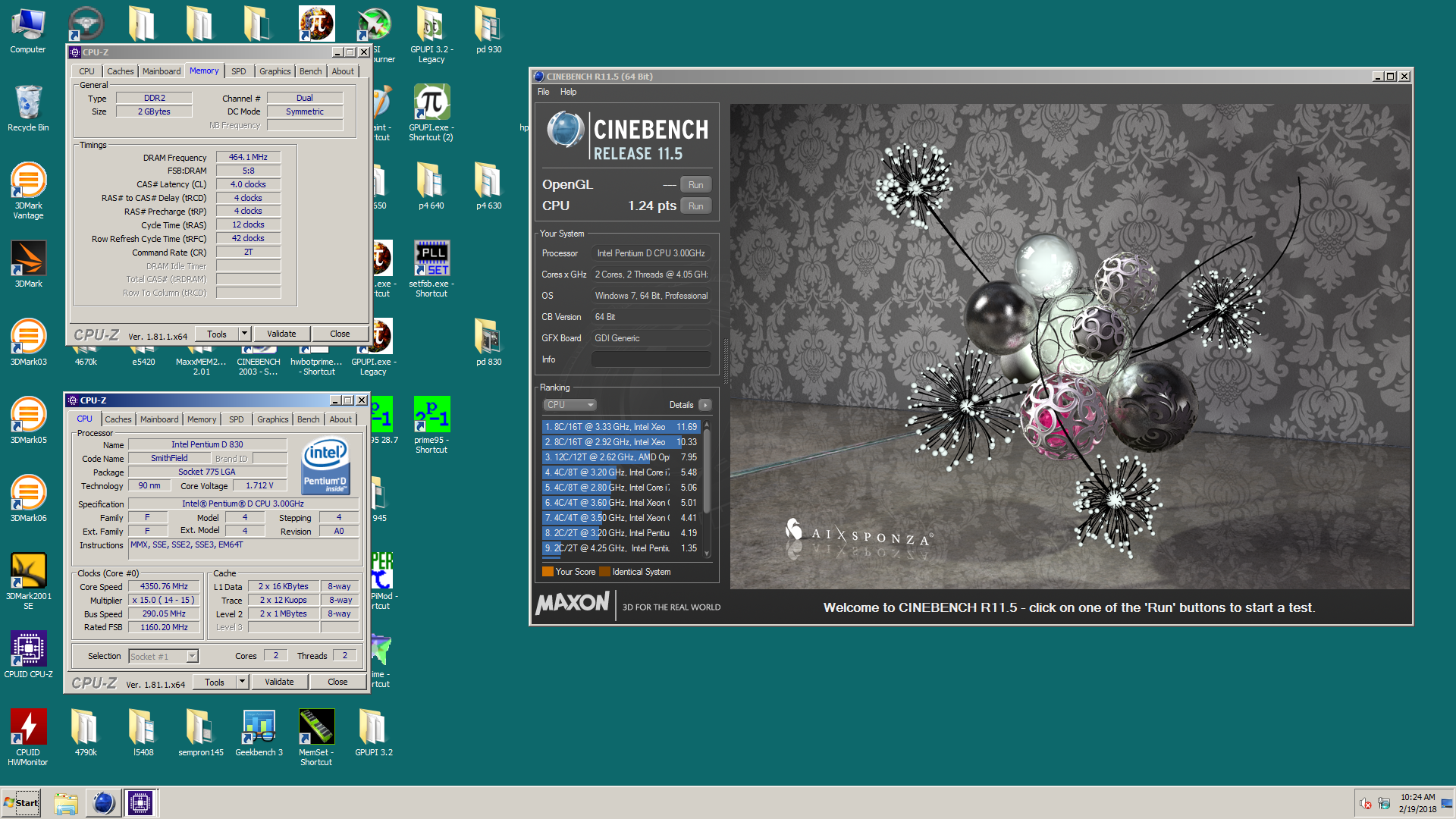The image size is (1456, 819).
Task: Click Close button in lower CPU-Z window
Action: coord(337,682)
